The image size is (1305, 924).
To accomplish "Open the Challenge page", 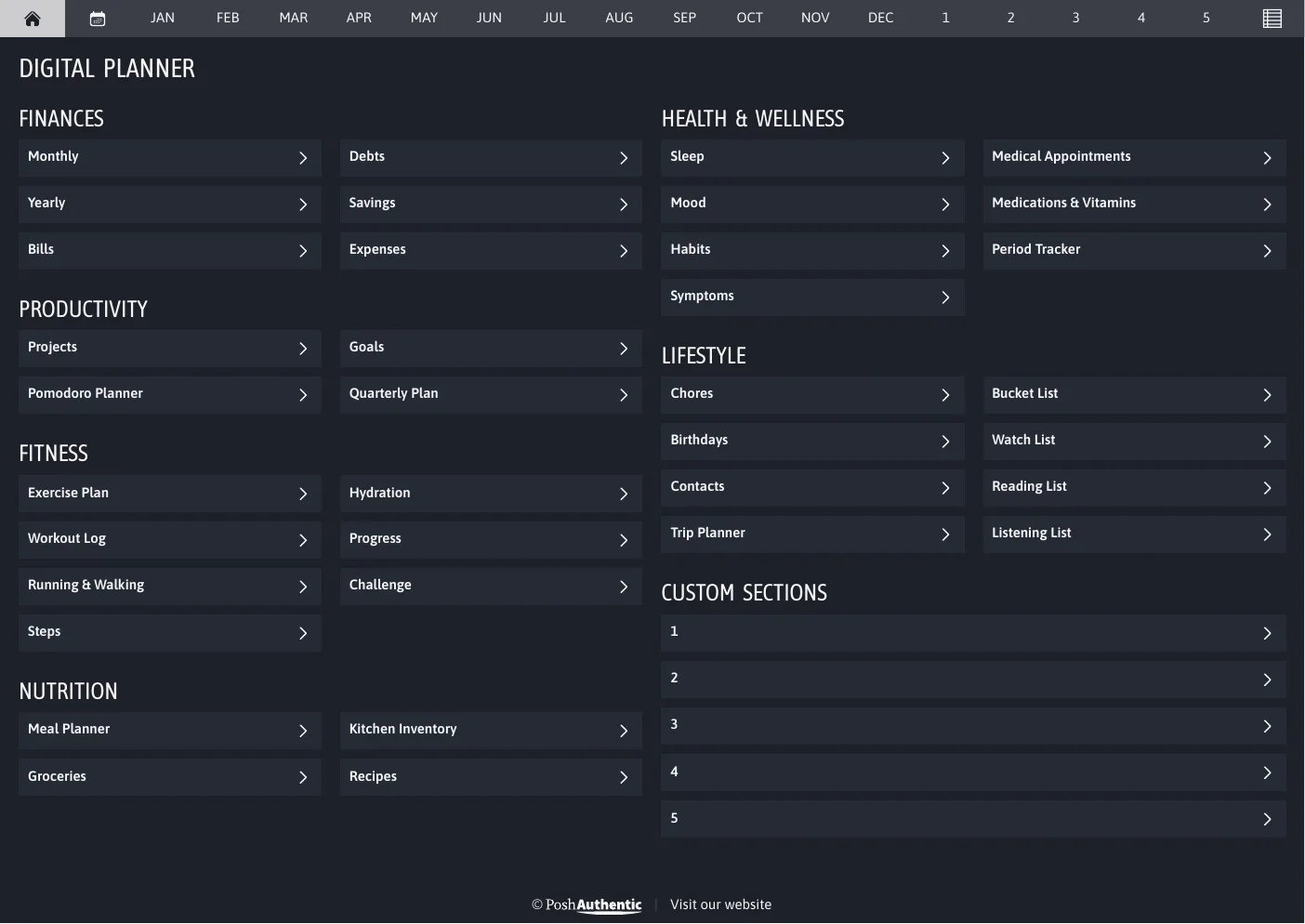I will pos(491,587).
